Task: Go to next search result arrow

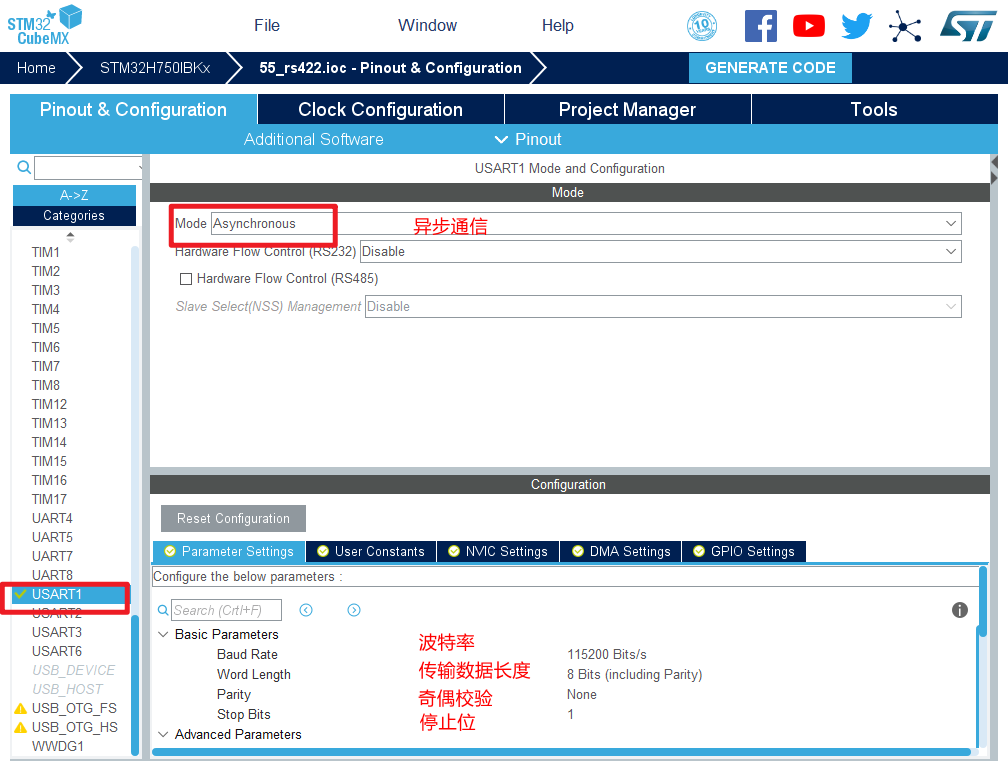Action: pyautogui.click(x=354, y=610)
